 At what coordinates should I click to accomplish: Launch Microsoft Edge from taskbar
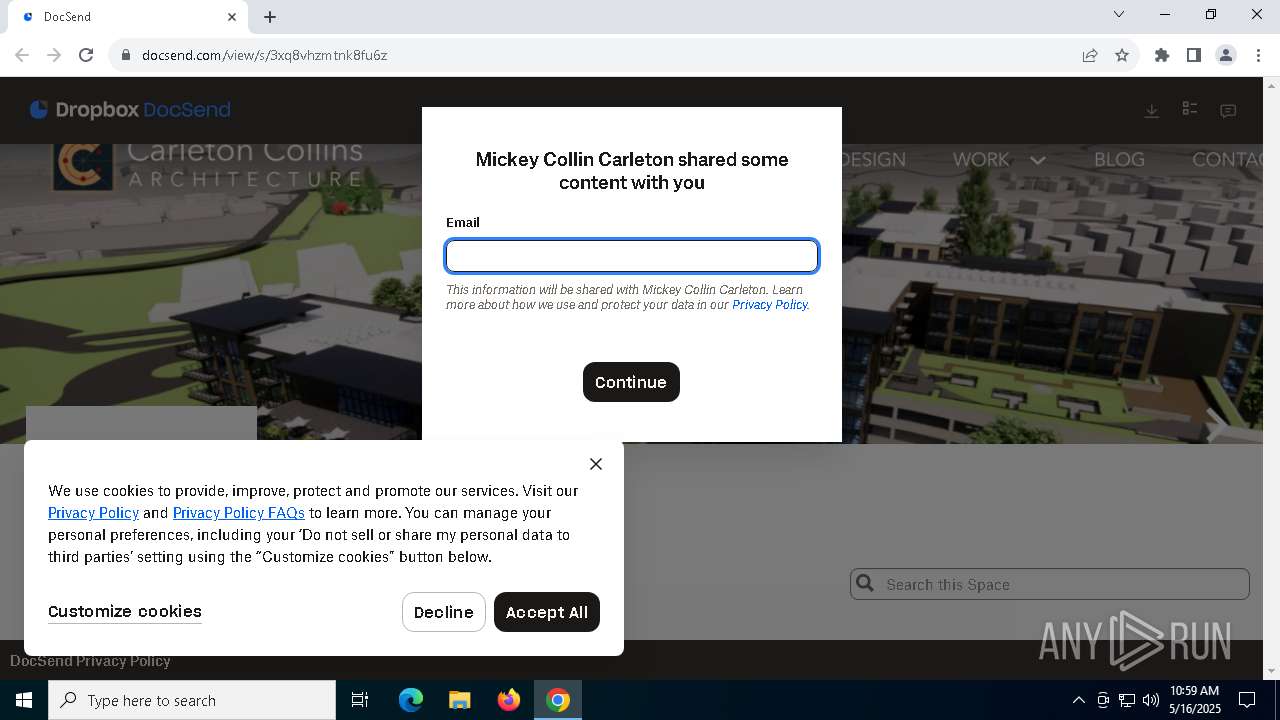[411, 700]
